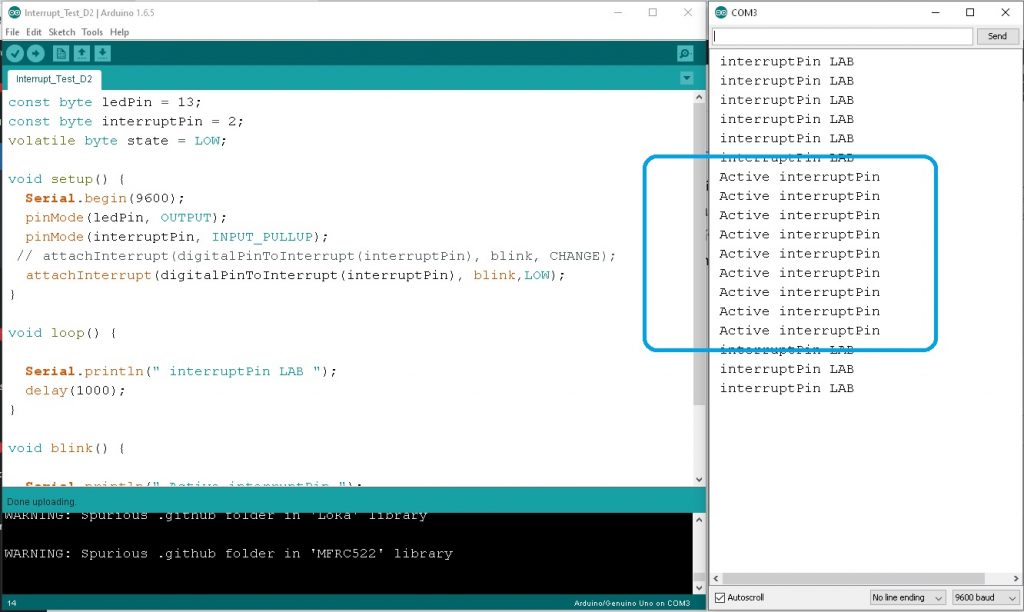Click the code editor vertical scrollbar thumb

699,255
